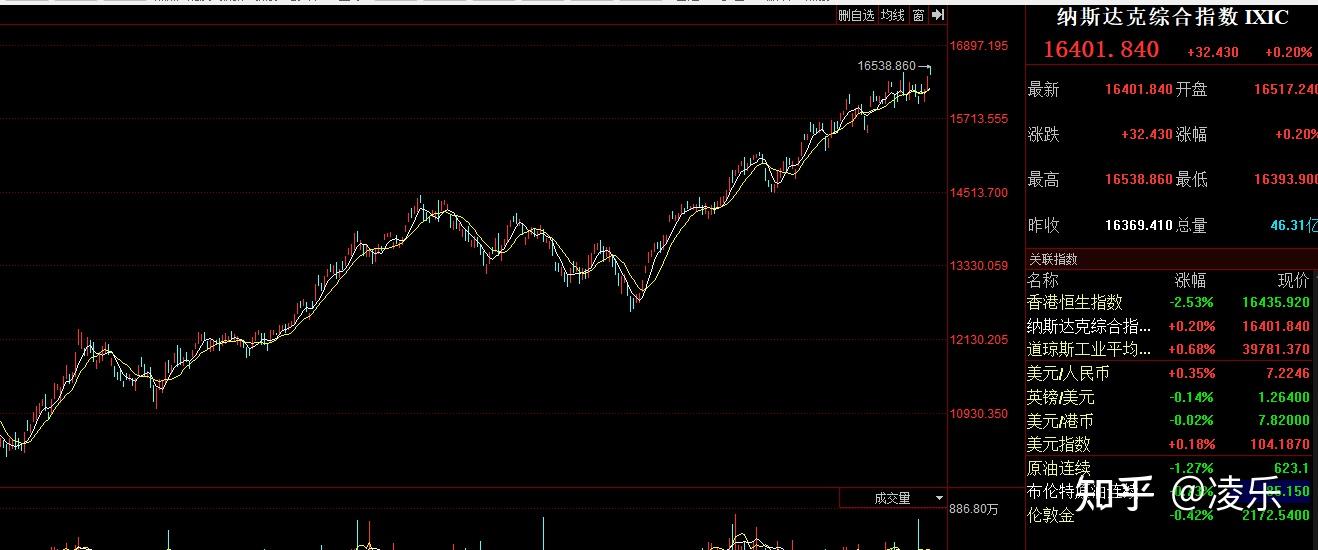
Task: Open the 道琼斯工业平均 row
Action: click(1168, 349)
